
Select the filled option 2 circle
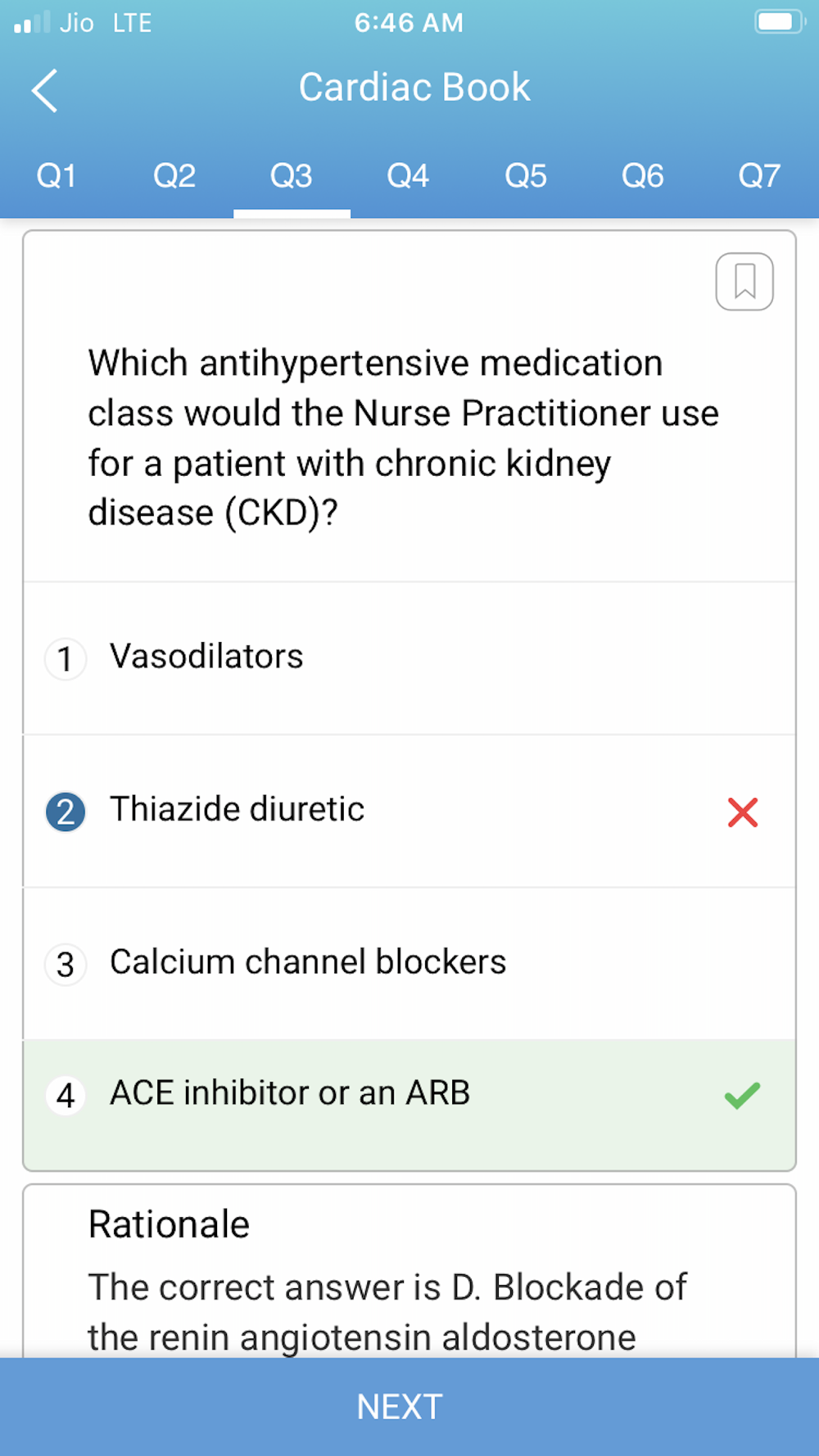point(66,812)
